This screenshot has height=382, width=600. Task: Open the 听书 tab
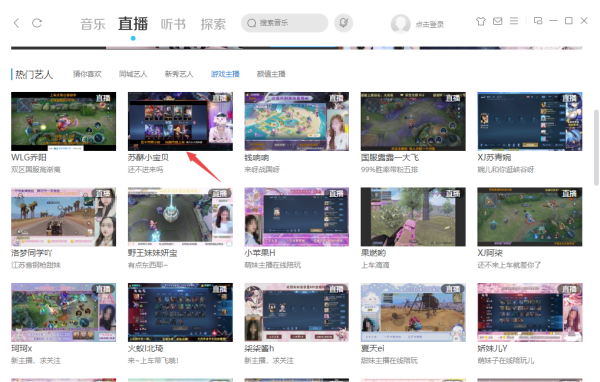tap(173, 24)
